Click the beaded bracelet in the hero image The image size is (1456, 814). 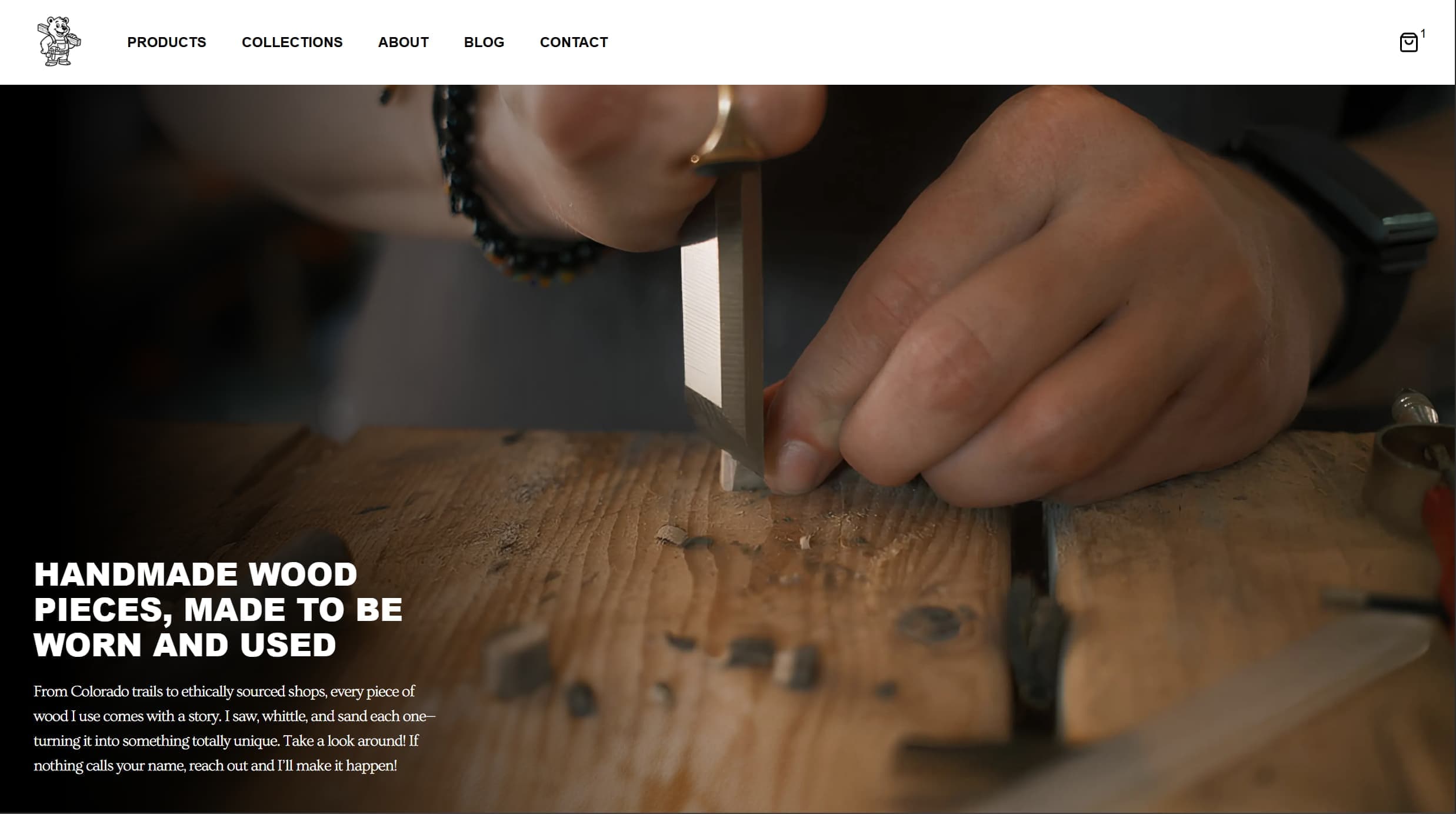point(506,188)
